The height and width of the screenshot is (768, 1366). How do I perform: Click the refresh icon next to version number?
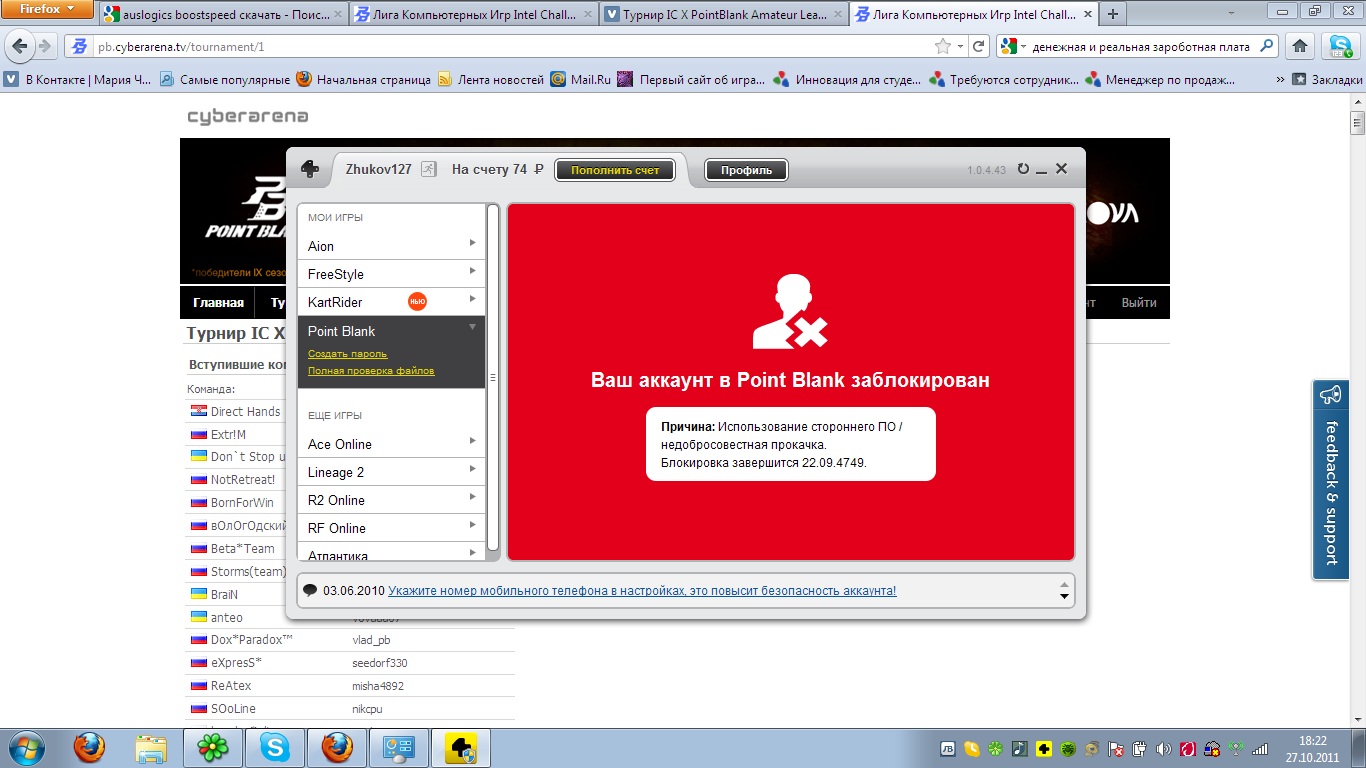[x=1023, y=169]
